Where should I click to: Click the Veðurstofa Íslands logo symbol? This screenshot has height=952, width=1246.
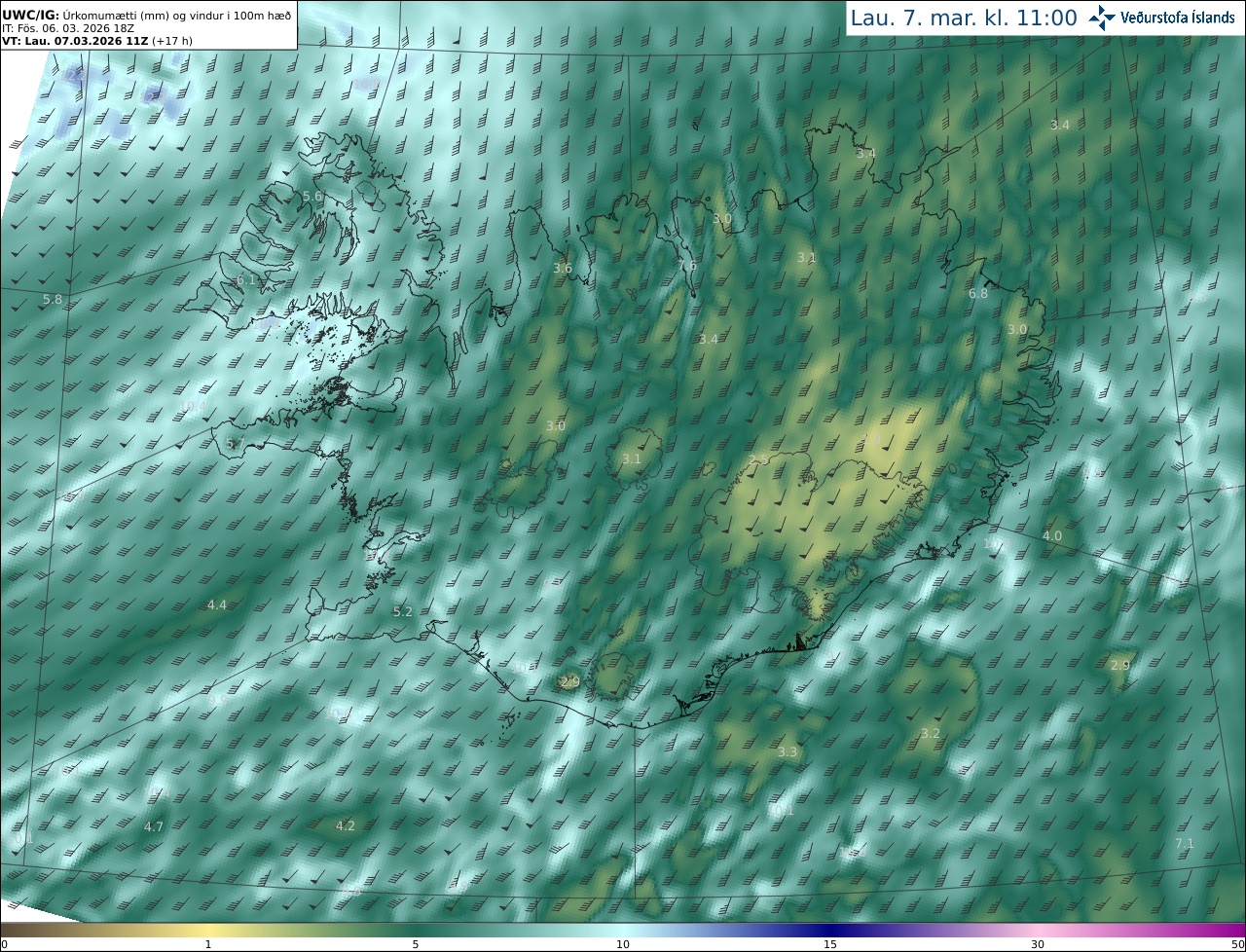[1103, 18]
